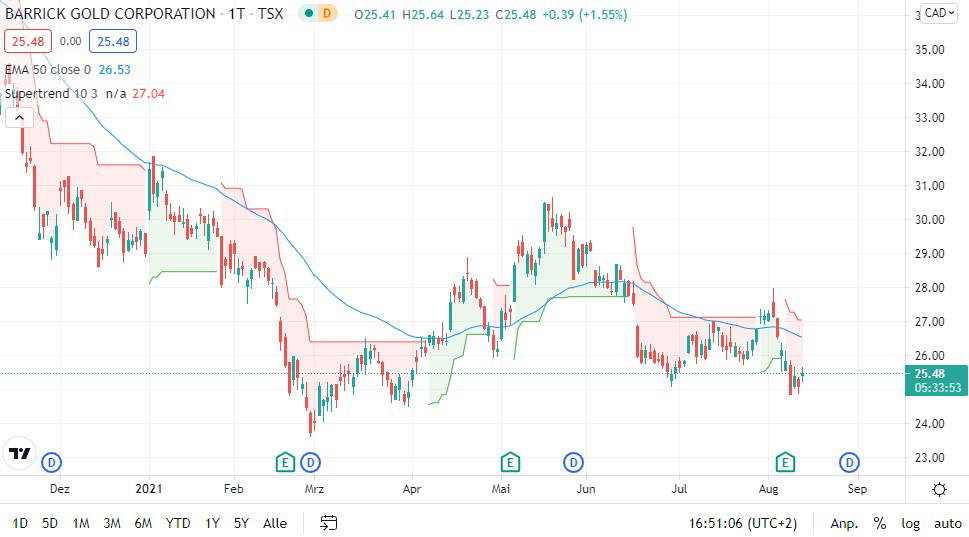This screenshot has height=537, width=969.
Task: Toggle auto scale mode
Action: [947, 523]
